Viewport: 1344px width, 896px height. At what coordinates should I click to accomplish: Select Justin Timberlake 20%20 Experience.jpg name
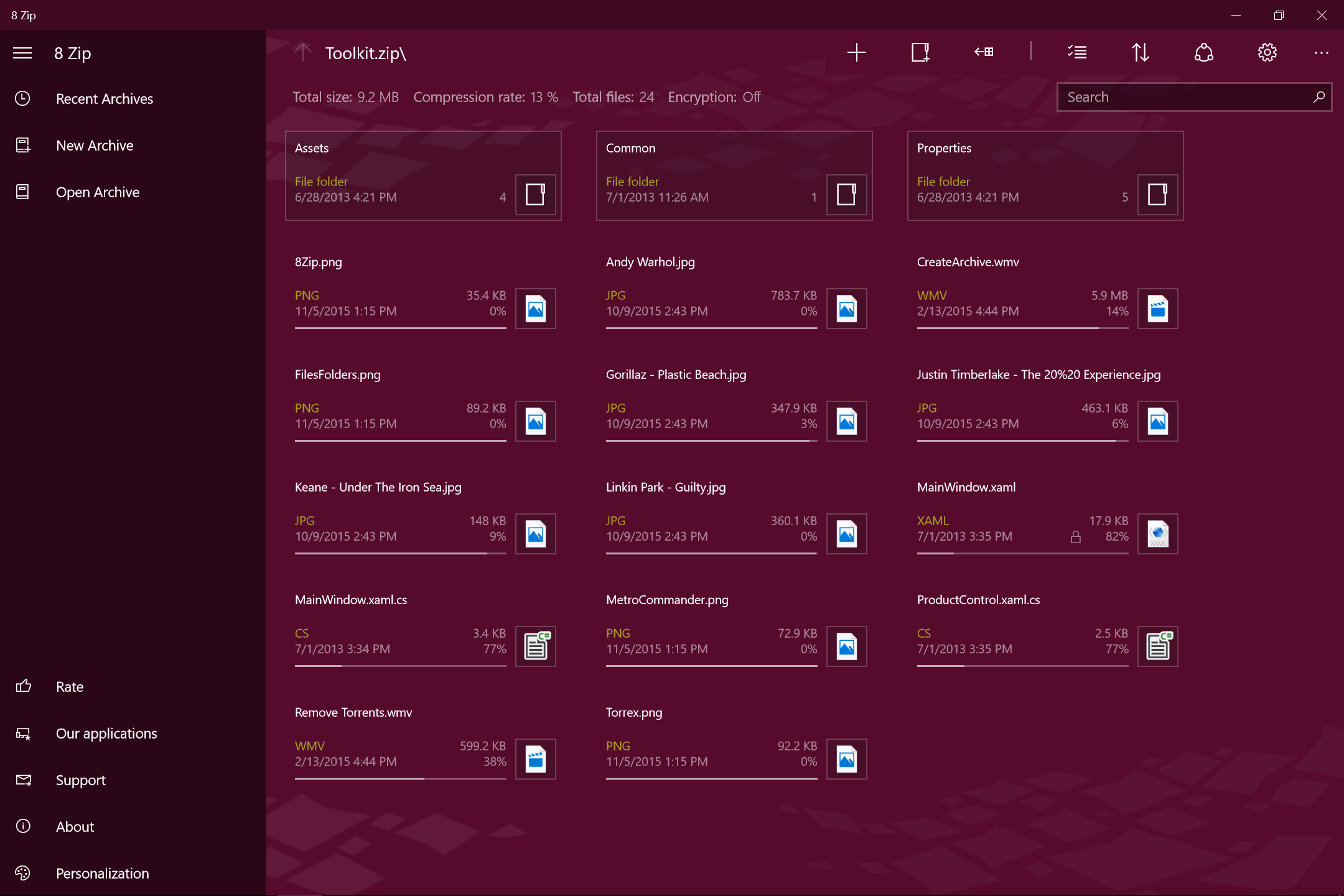tap(1038, 375)
